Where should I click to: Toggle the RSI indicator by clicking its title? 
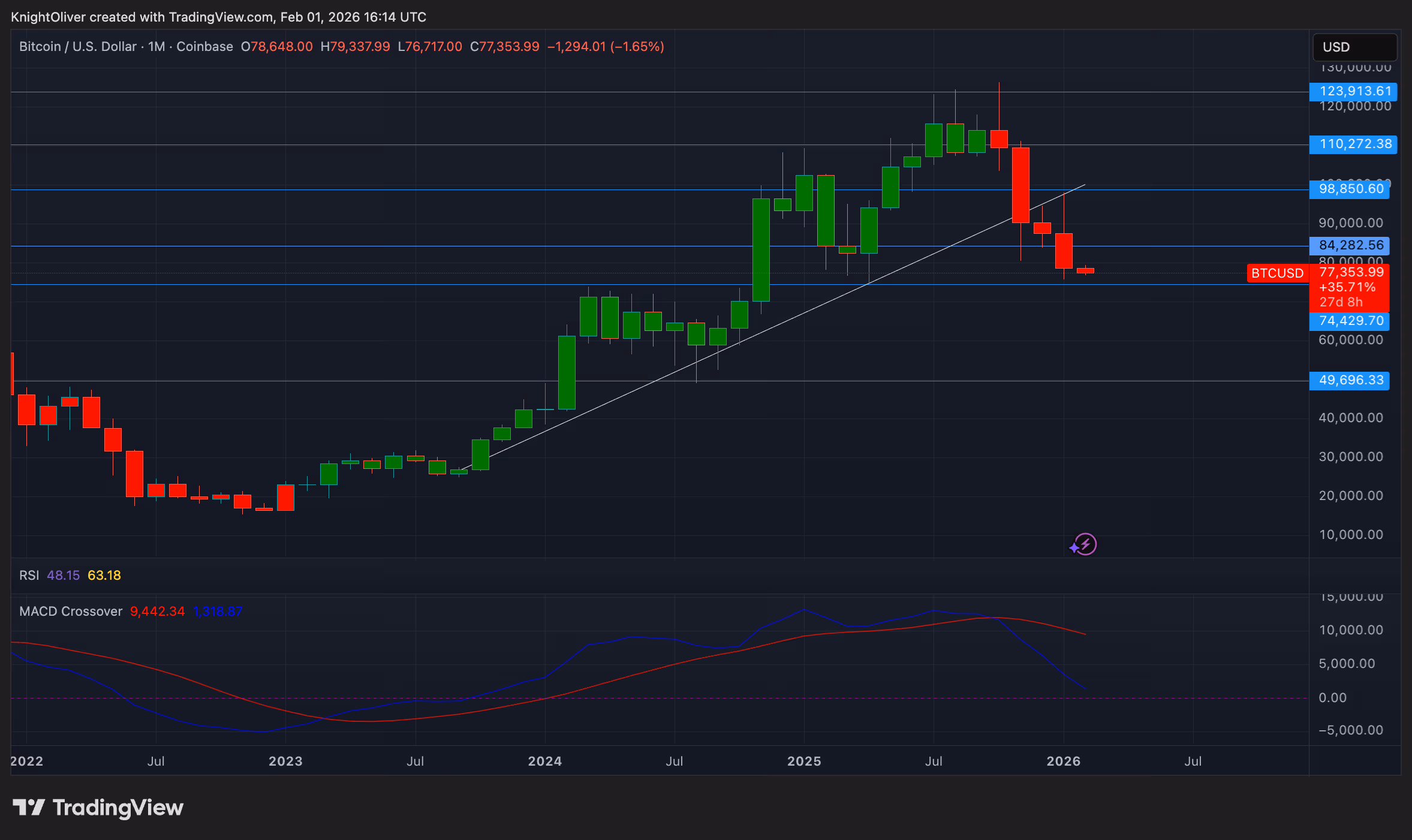tap(29, 574)
